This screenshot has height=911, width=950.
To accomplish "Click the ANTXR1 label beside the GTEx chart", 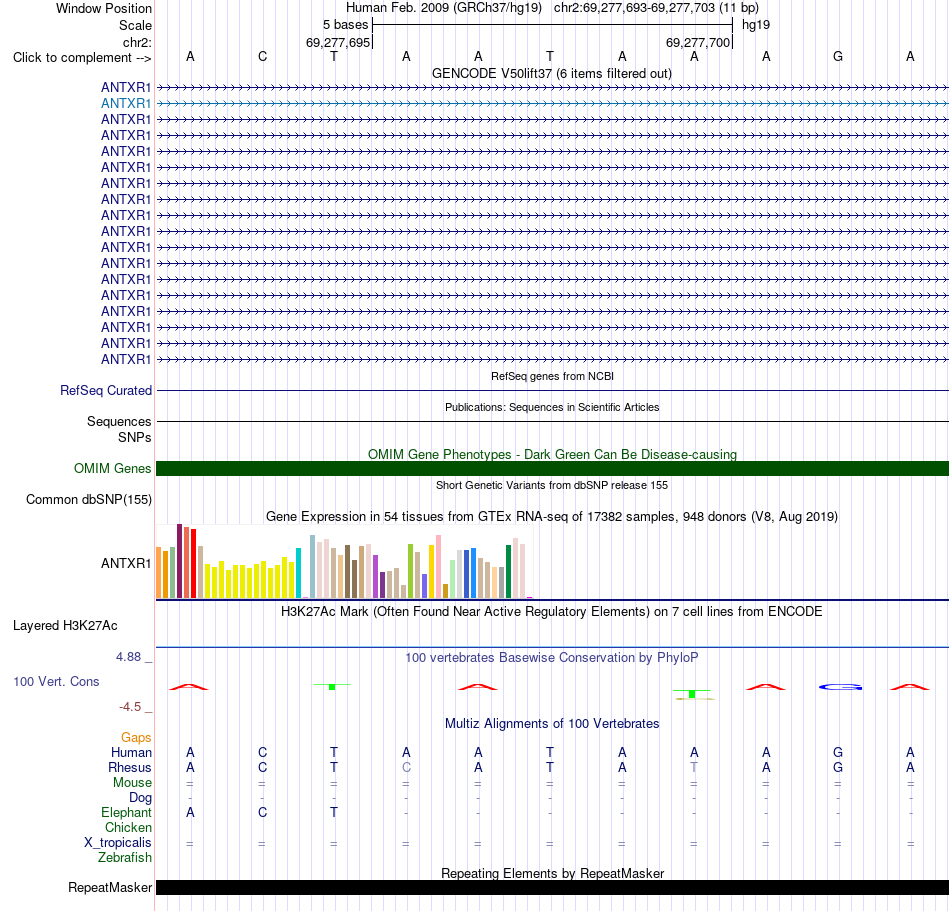I will click(x=125, y=563).
